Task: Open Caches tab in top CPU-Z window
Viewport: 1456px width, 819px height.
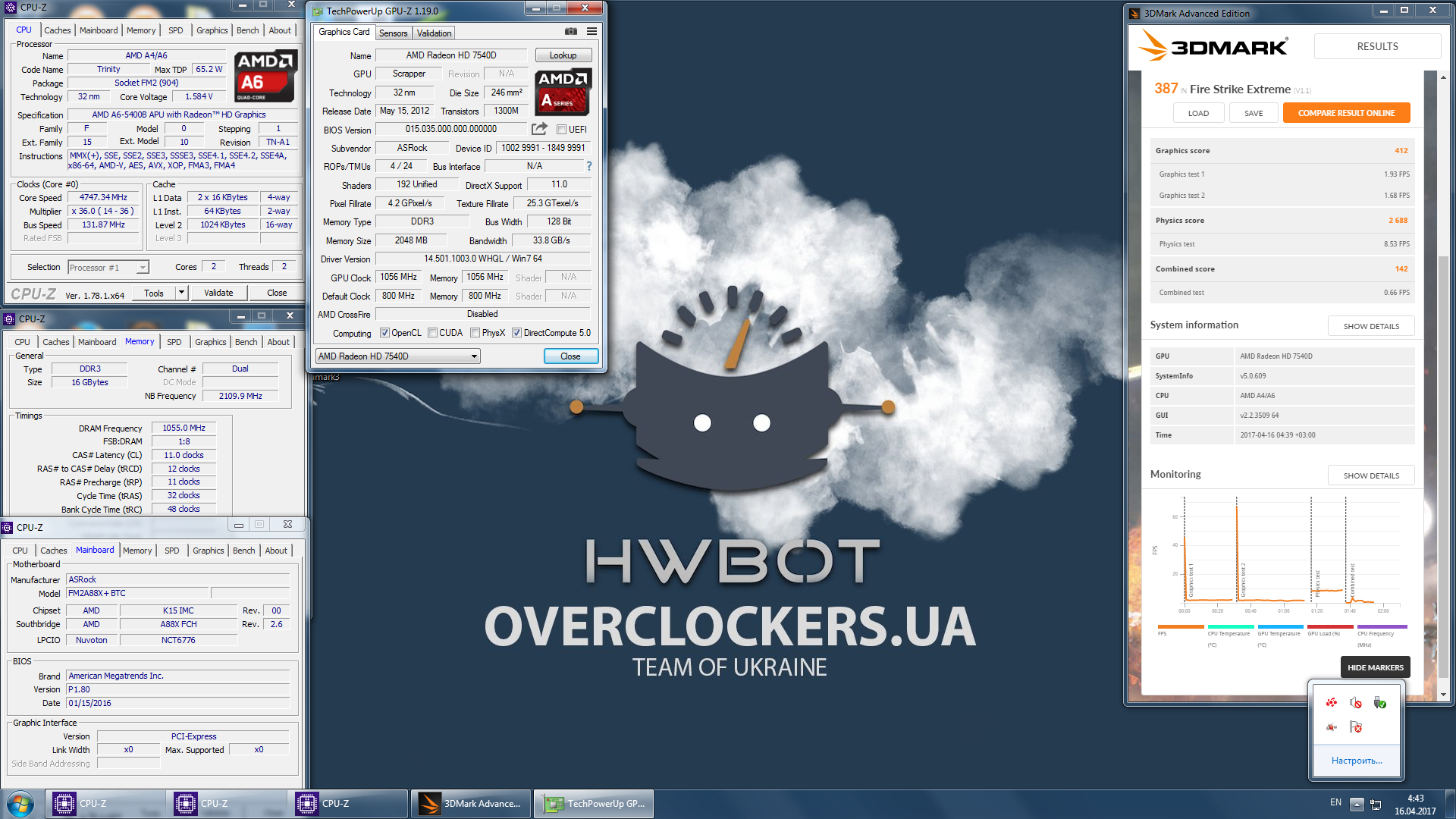Action: click(x=58, y=30)
